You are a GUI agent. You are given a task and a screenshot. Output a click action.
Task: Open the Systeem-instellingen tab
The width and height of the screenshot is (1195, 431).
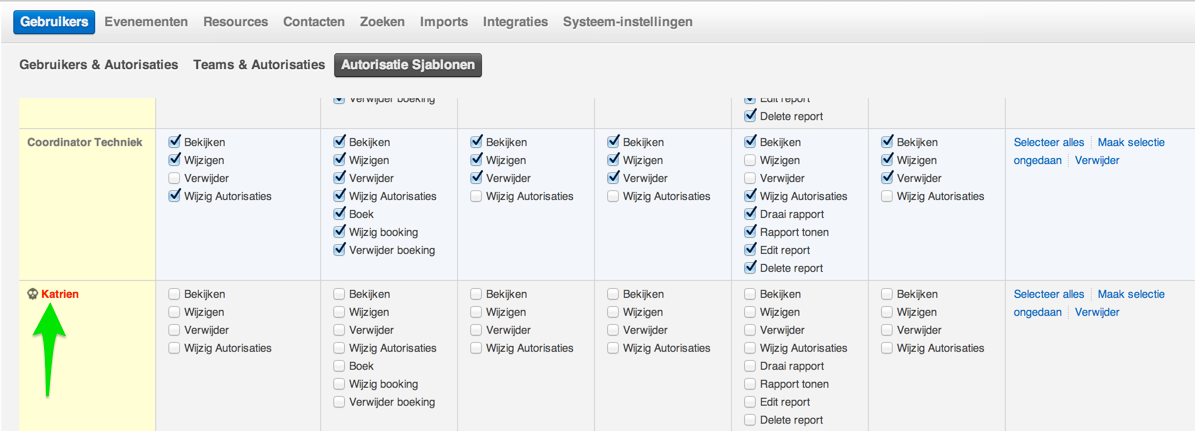(627, 21)
